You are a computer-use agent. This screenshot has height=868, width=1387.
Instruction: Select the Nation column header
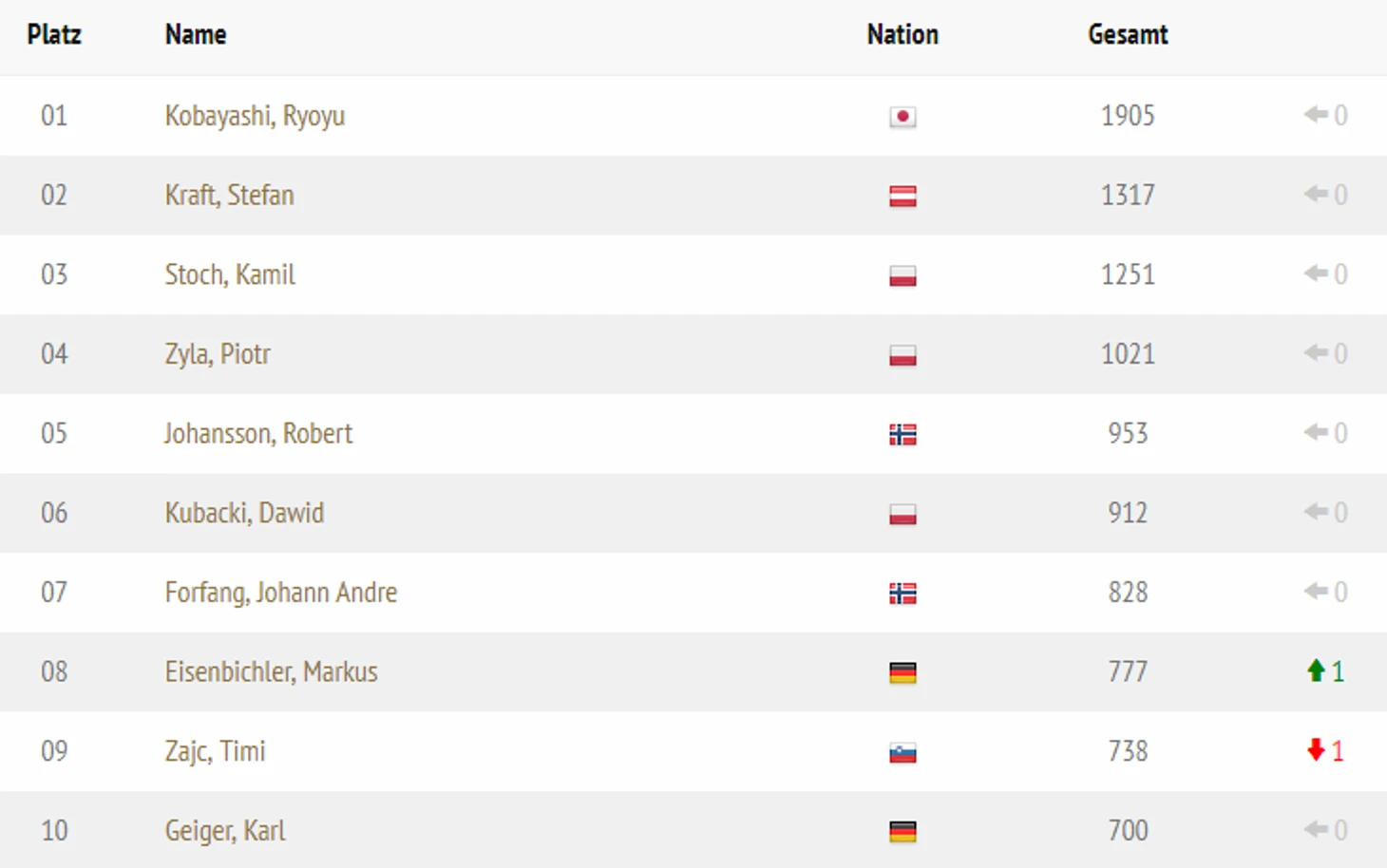tap(902, 35)
